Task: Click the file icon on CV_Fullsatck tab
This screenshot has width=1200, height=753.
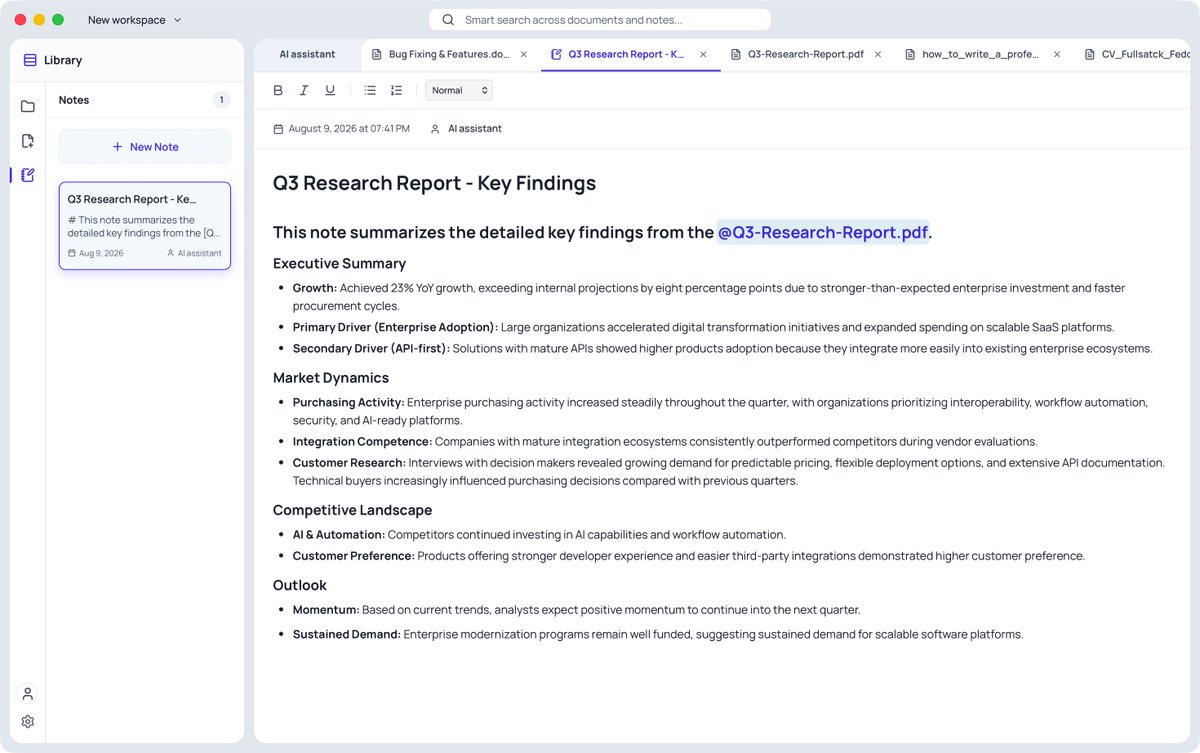Action: pos(1090,54)
